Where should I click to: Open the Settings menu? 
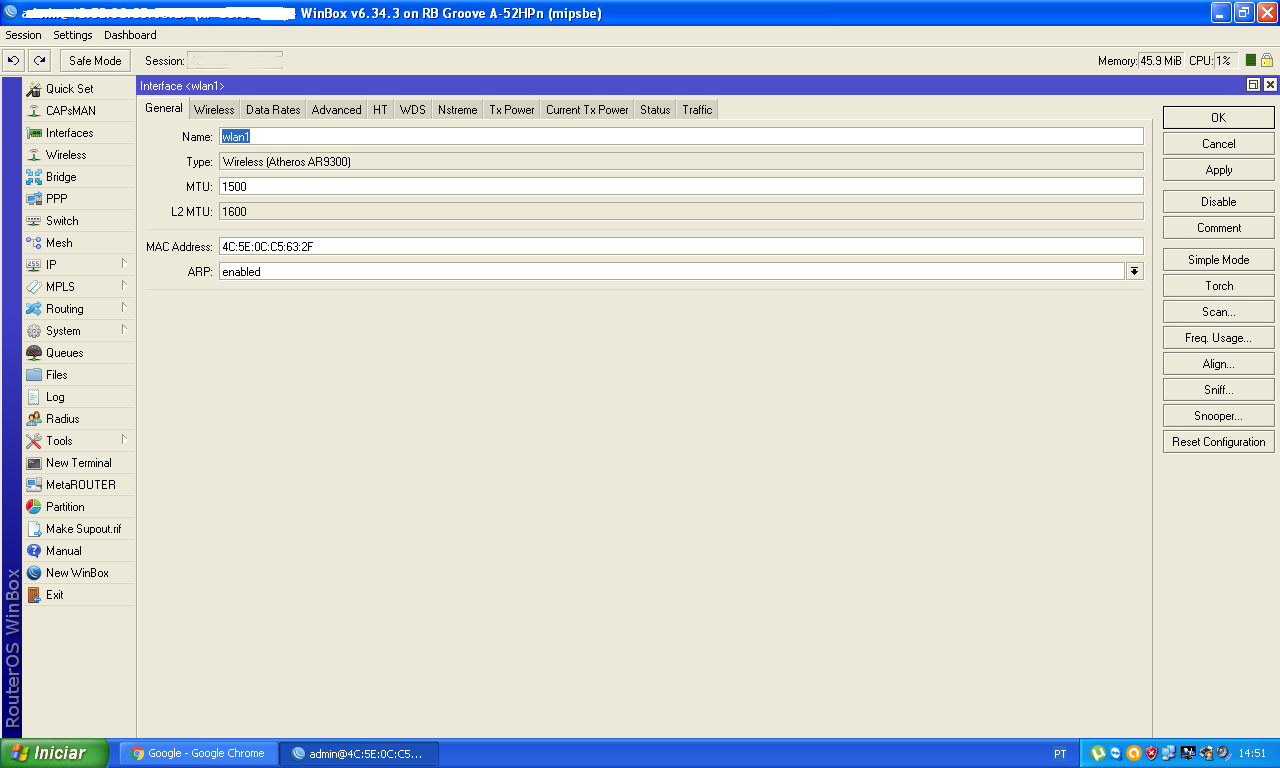coord(73,35)
